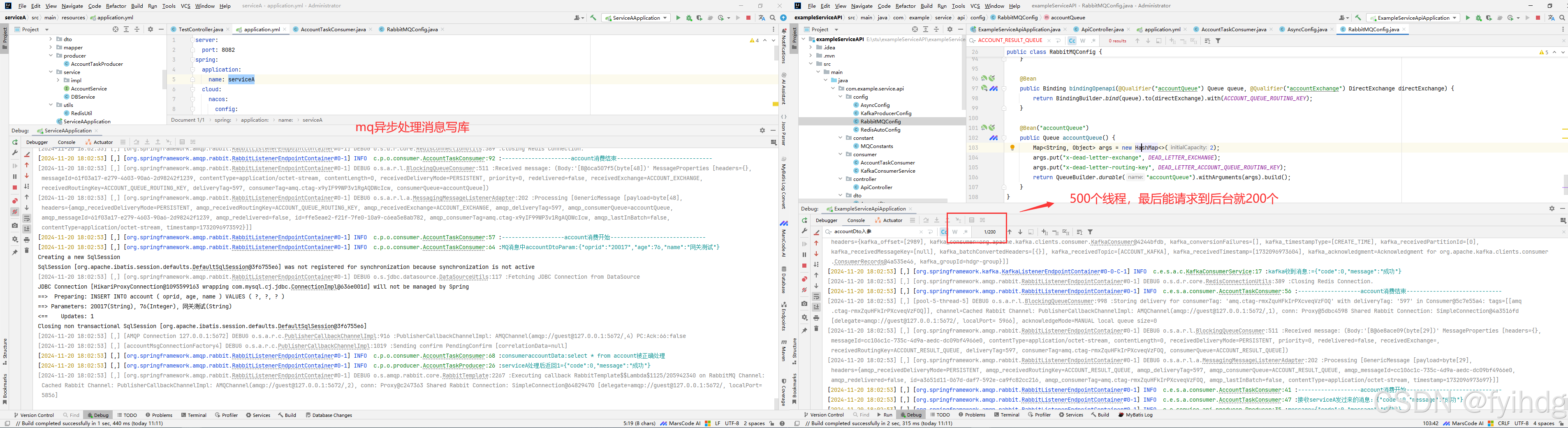This screenshot has width=1568, height=428.
Task: Stop ExampleServiceApiApplication from the top toolbar
Action: coord(1538,18)
